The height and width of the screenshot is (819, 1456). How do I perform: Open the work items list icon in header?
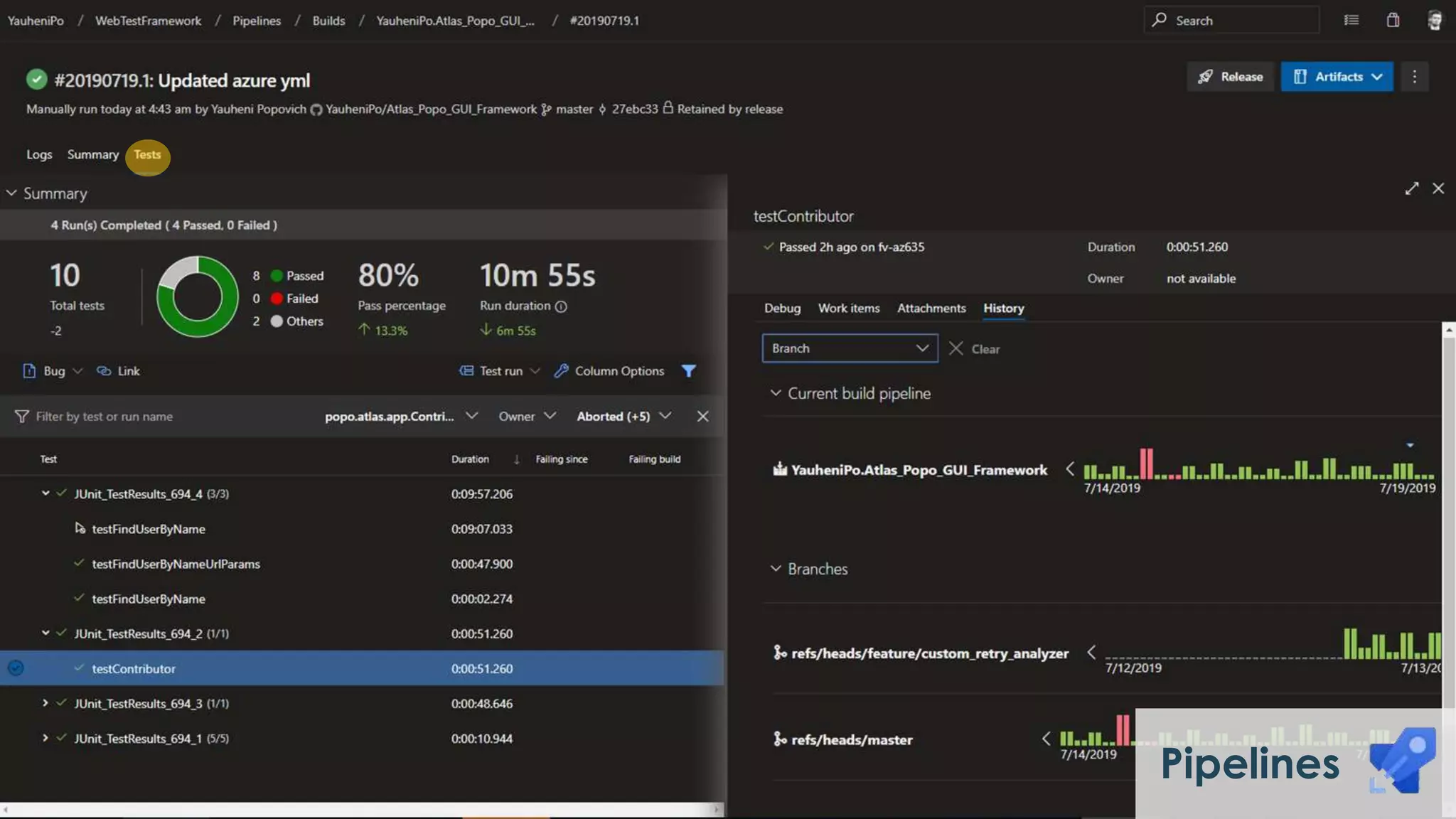(1351, 20)
